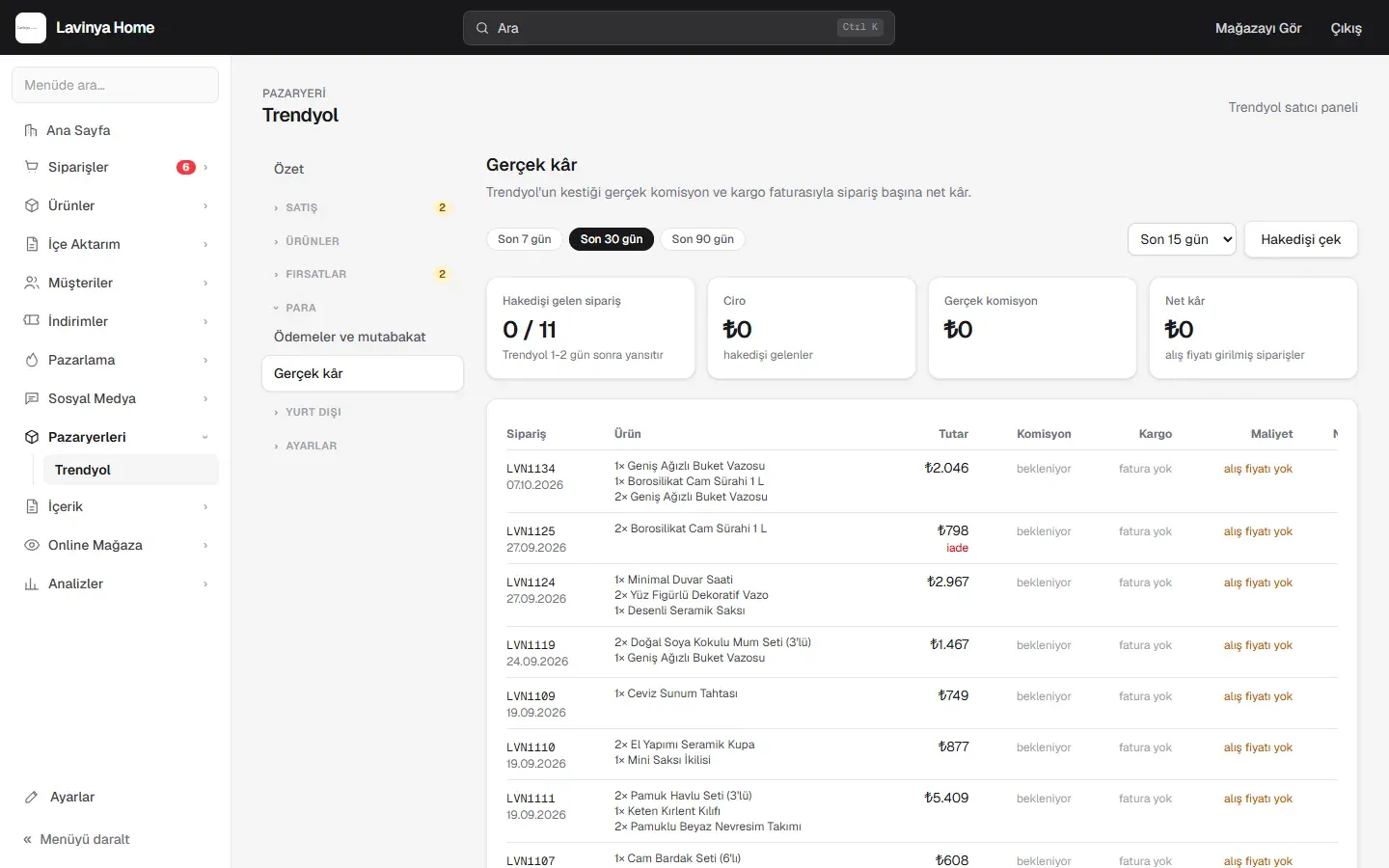Focus the Ara search field
Screen dimensions: 1389x868
click(x=679, y=28)
